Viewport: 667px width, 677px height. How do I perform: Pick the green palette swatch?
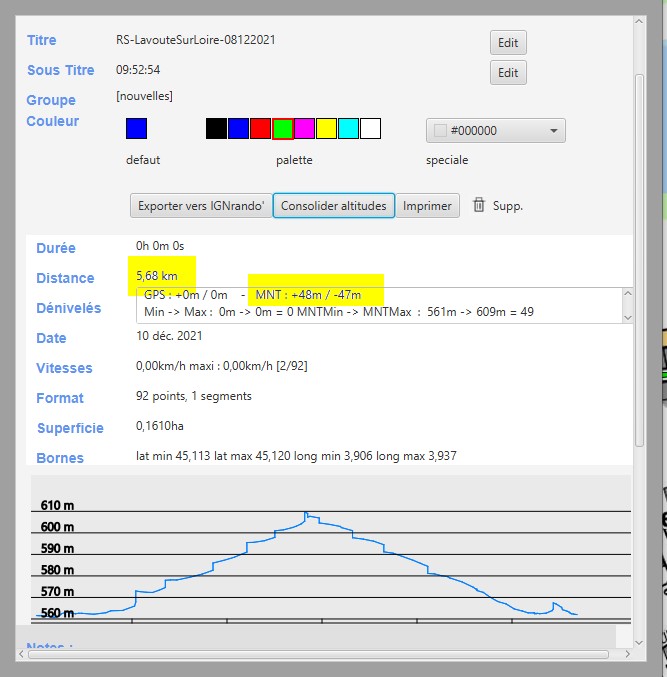(x=283, y=128)
